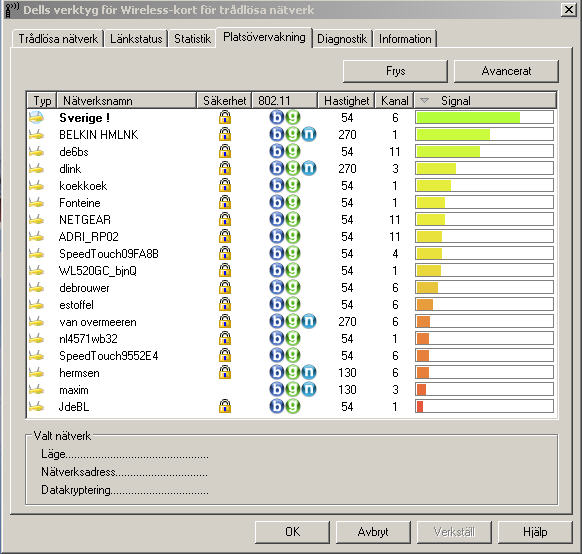Select the network named WL520GC_bjnQ

click(x=98, y=271)
